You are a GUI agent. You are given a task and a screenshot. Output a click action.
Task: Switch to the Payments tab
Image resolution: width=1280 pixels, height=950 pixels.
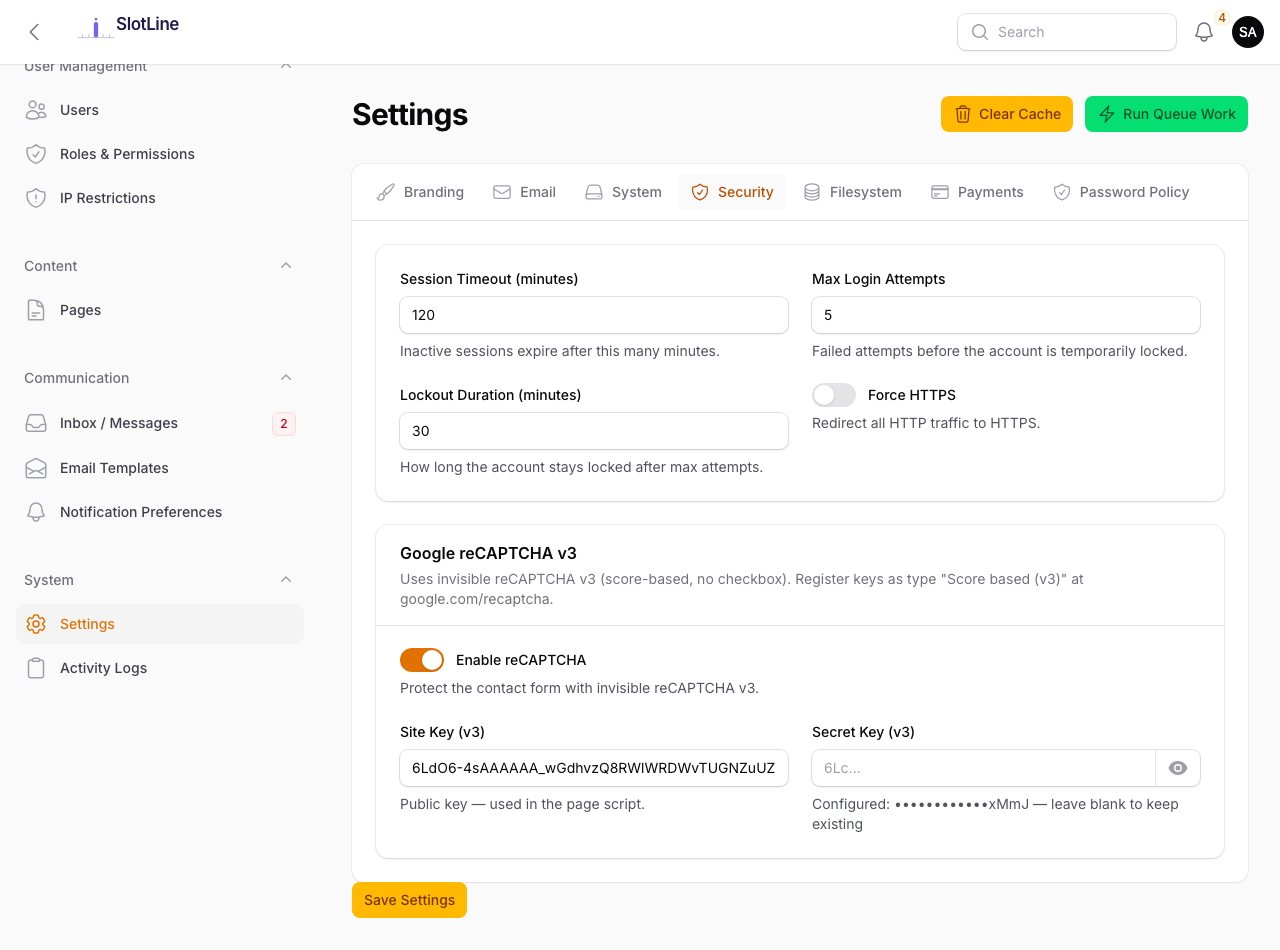coord(977,192)
